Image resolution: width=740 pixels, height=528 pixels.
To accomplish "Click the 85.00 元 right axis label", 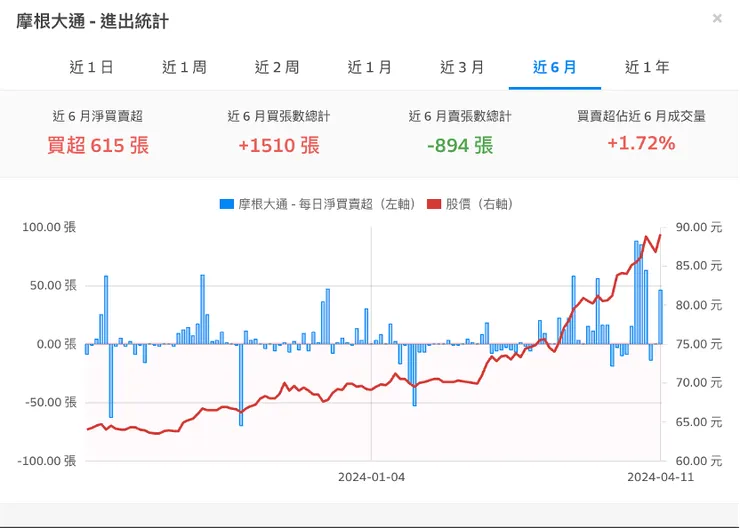I will 699,266.
